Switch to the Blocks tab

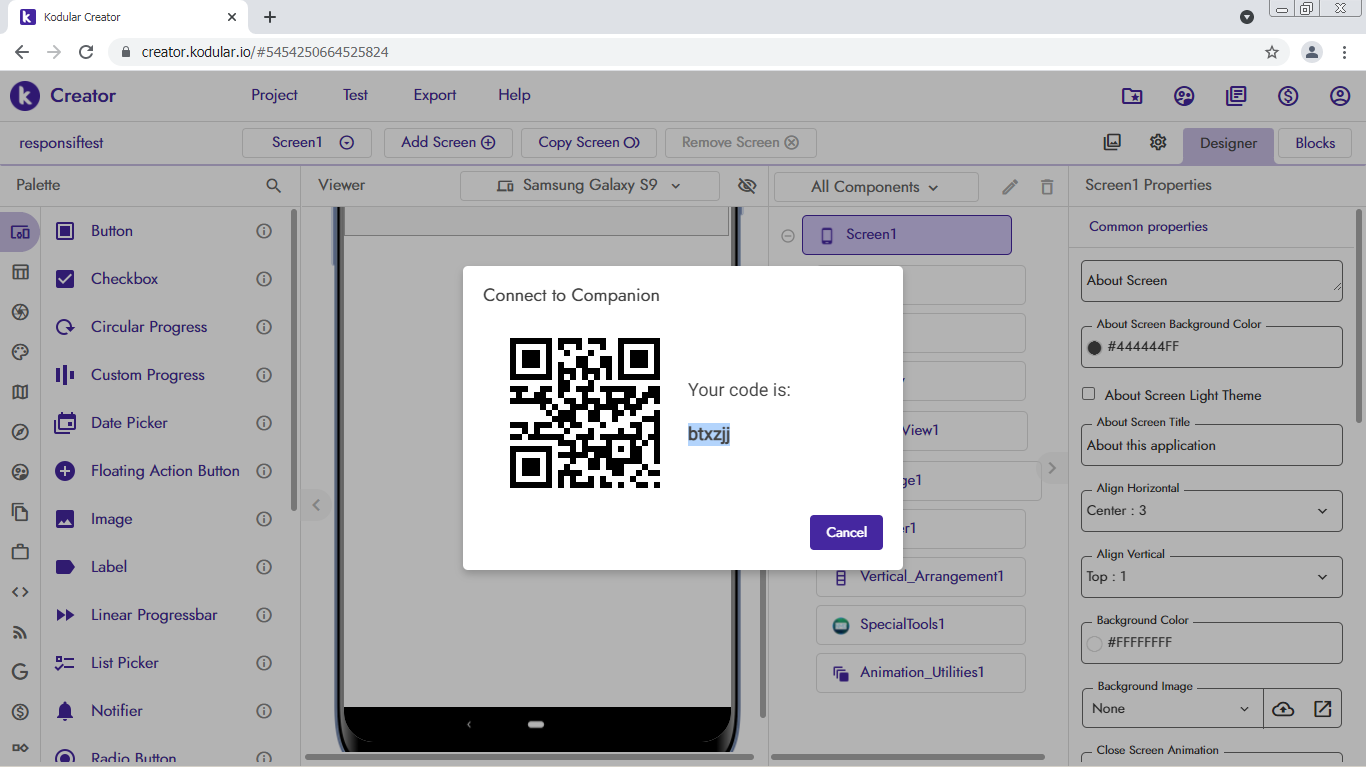pyautogui.click(x=1314, y=143)
